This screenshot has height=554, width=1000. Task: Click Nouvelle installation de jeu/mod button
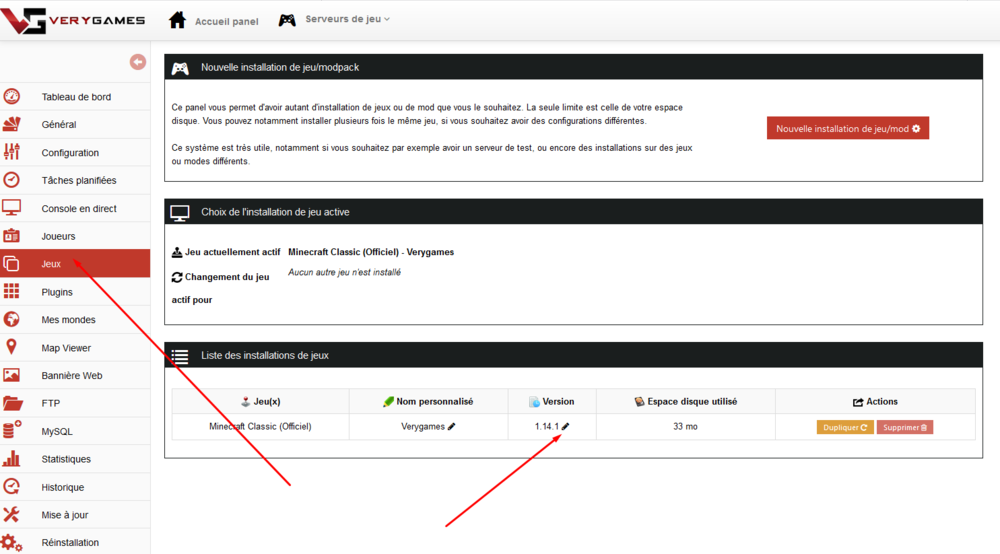pyautogui.click(x=847, y=128)
